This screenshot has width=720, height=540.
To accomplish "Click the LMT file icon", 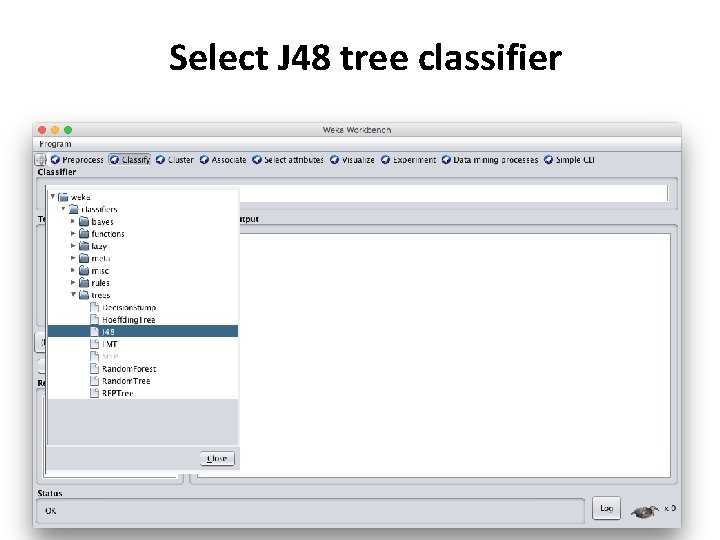I will (x=95, y=344).
